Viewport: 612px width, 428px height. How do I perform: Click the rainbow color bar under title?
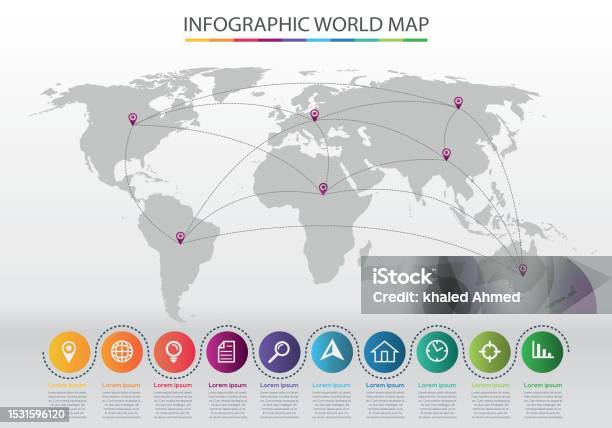306,40
